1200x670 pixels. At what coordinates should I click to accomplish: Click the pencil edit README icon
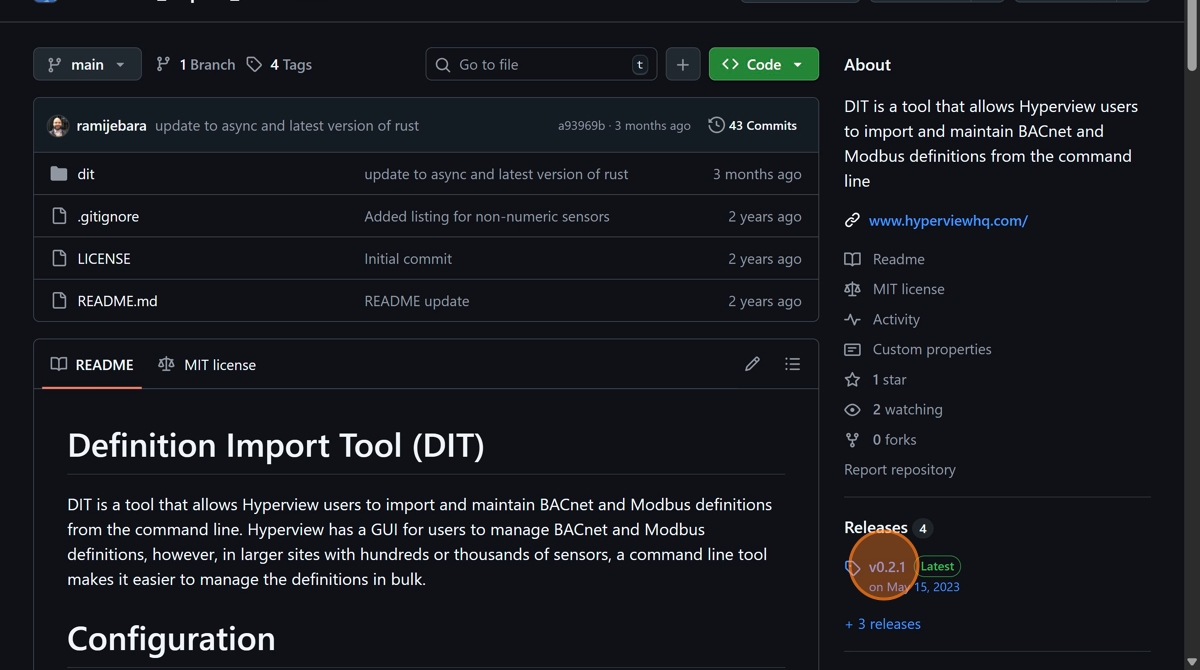(752, 364)
